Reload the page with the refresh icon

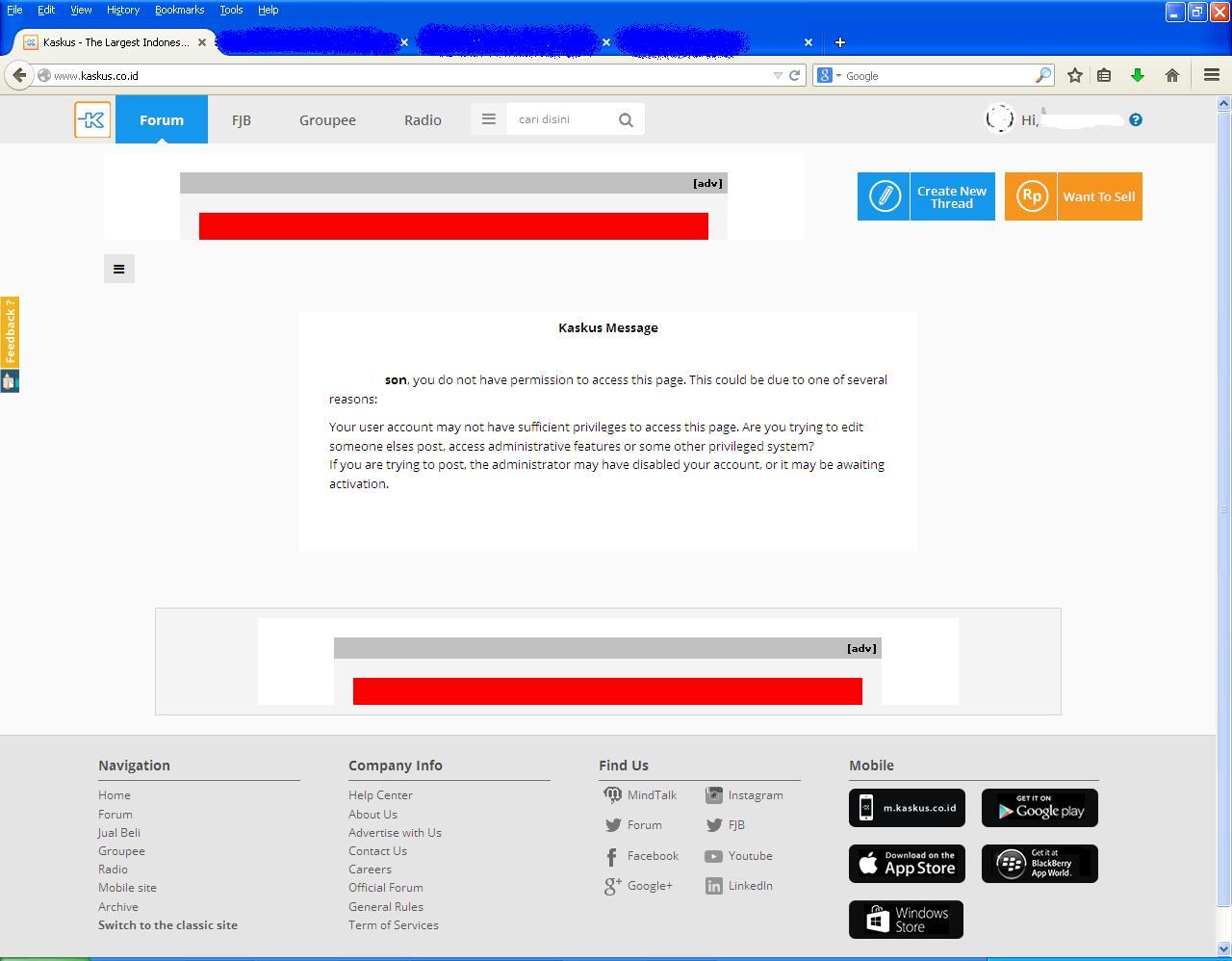pos(795,75)
